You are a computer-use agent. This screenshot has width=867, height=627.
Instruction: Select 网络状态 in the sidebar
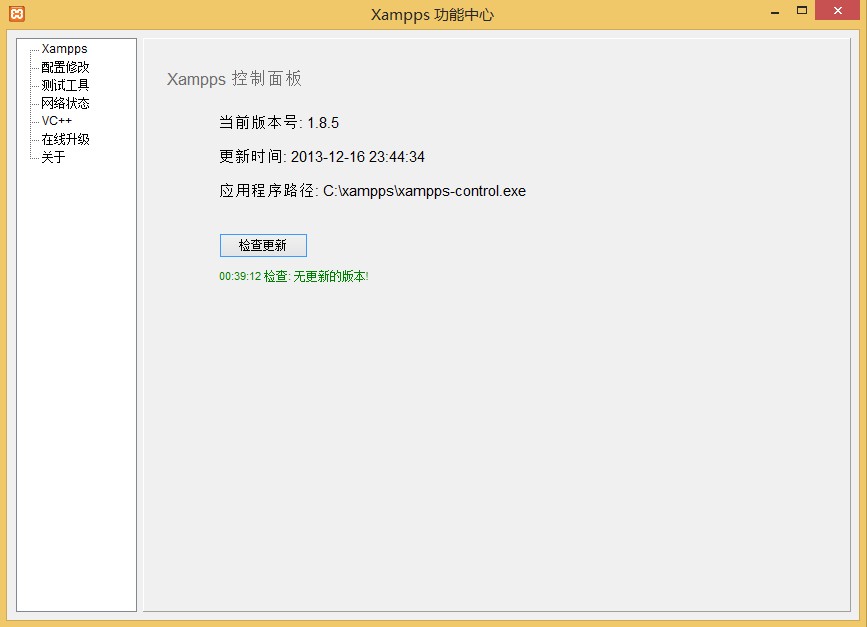[x=65, y=103]
